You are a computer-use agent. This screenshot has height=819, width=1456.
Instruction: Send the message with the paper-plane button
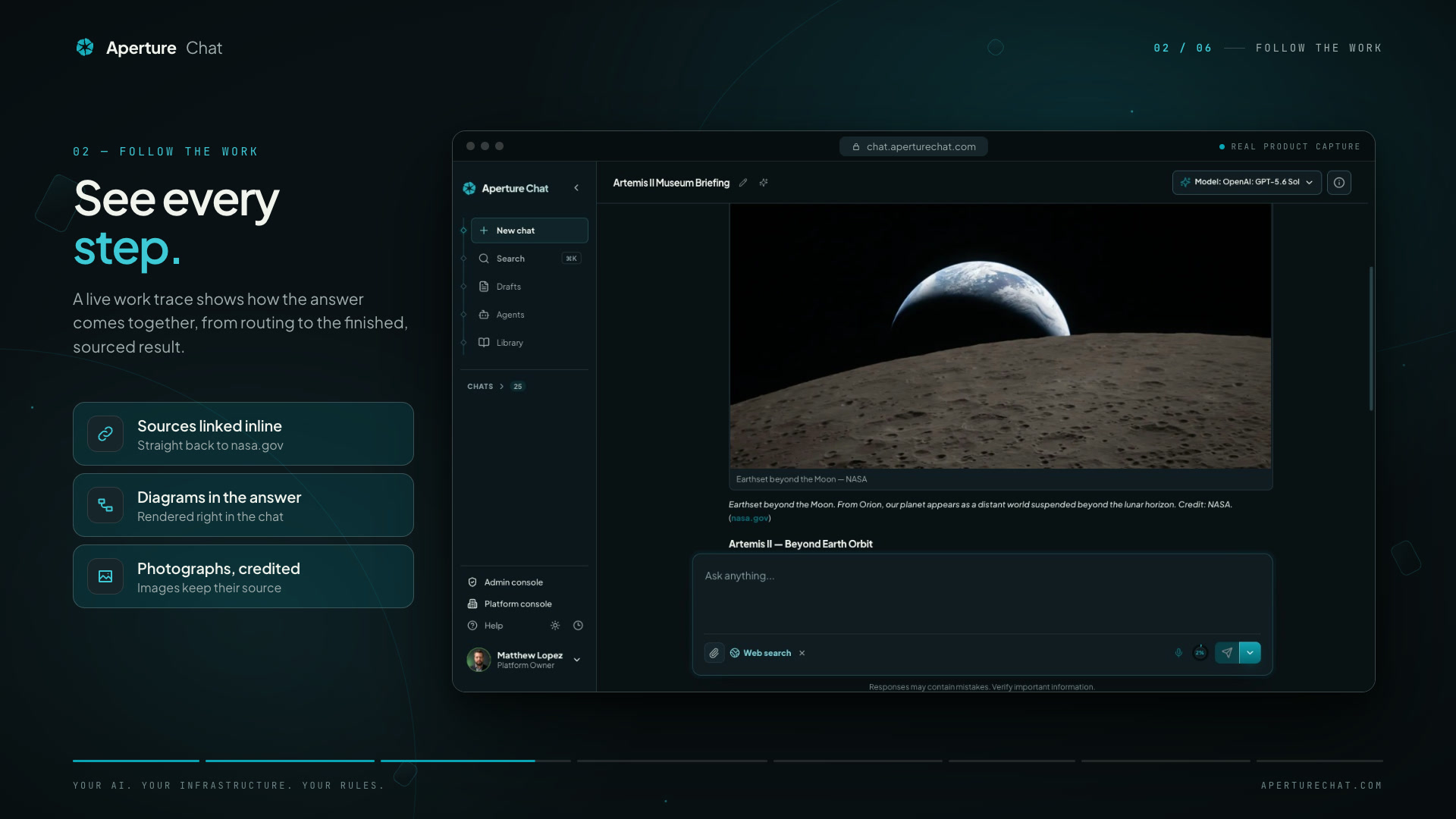point(1227,653)
